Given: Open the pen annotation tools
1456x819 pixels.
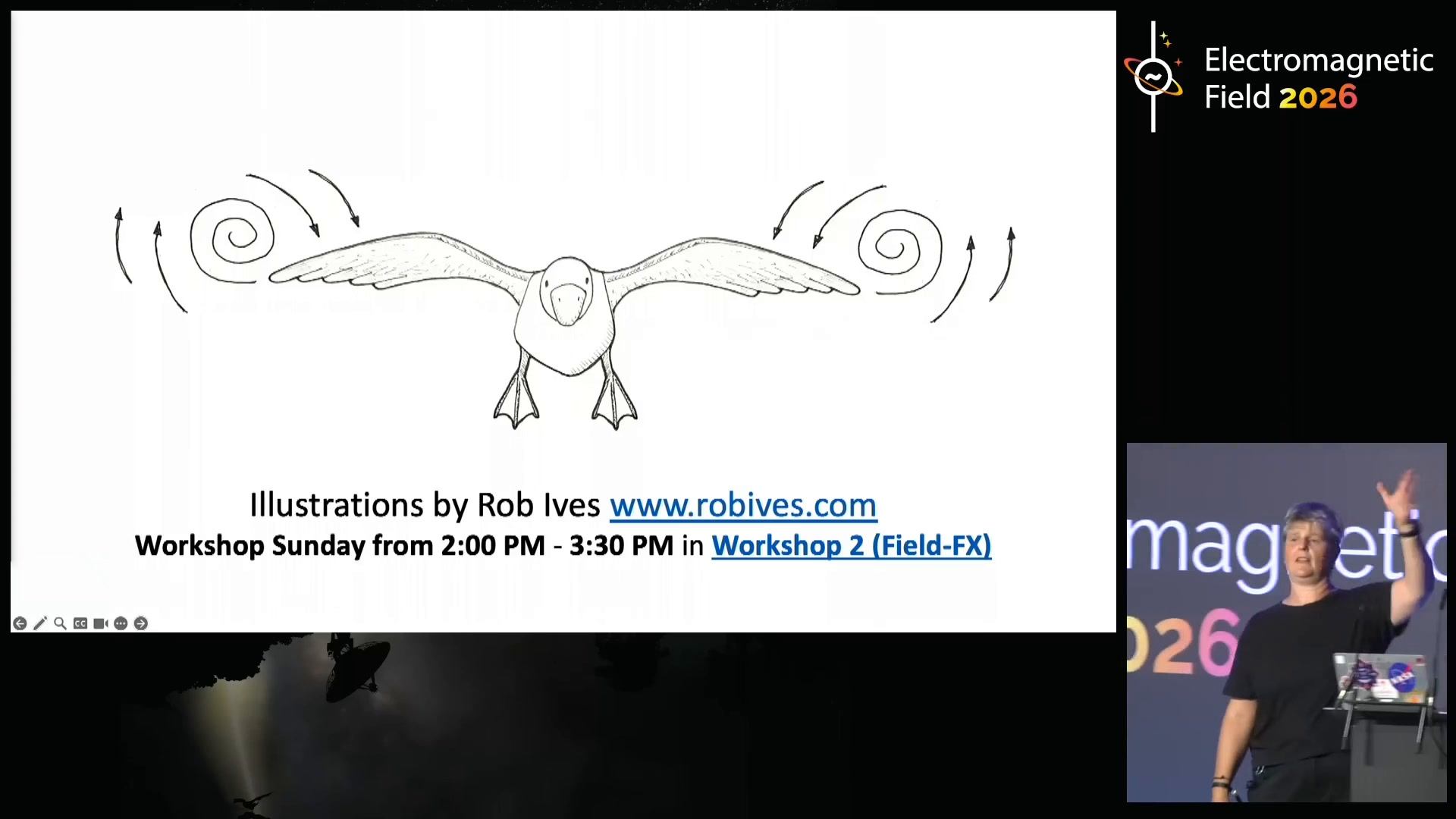Looking at the screenshot, I should click(x=40, y=623).
